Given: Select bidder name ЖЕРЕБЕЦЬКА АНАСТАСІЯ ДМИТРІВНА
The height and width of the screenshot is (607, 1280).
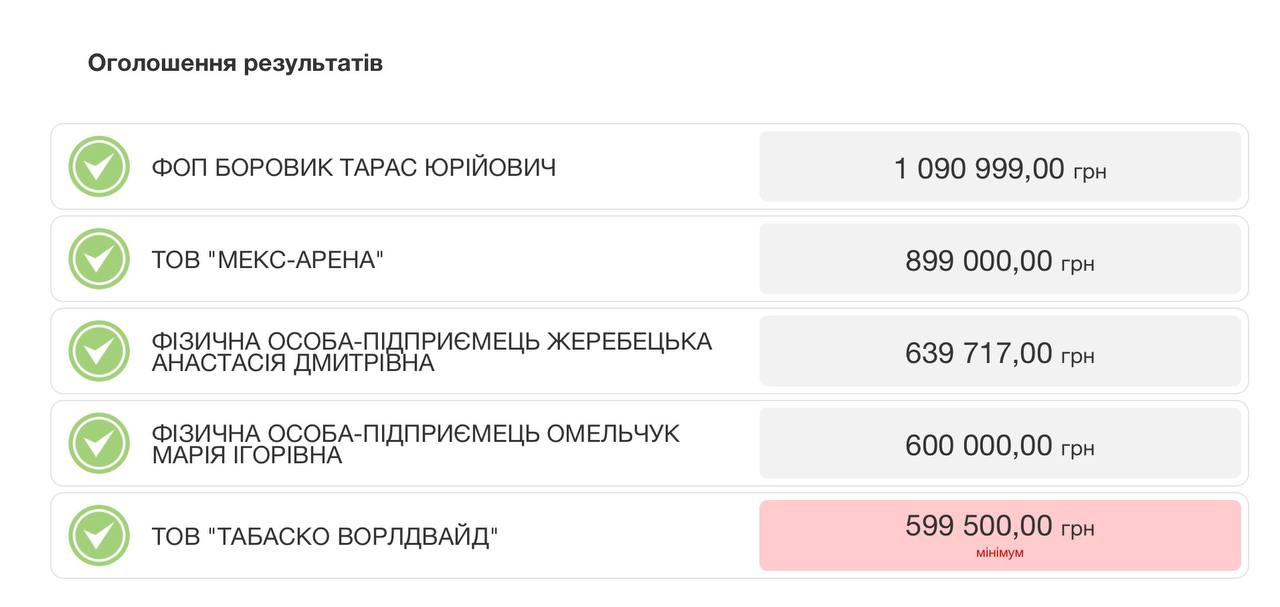Looking at the screenshot, I should (x=431, y=352).
